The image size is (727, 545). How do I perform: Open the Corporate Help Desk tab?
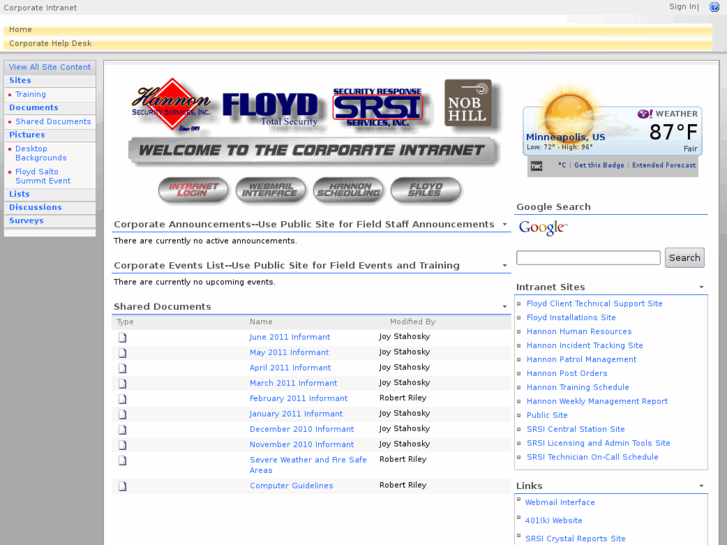pos(50,44)
